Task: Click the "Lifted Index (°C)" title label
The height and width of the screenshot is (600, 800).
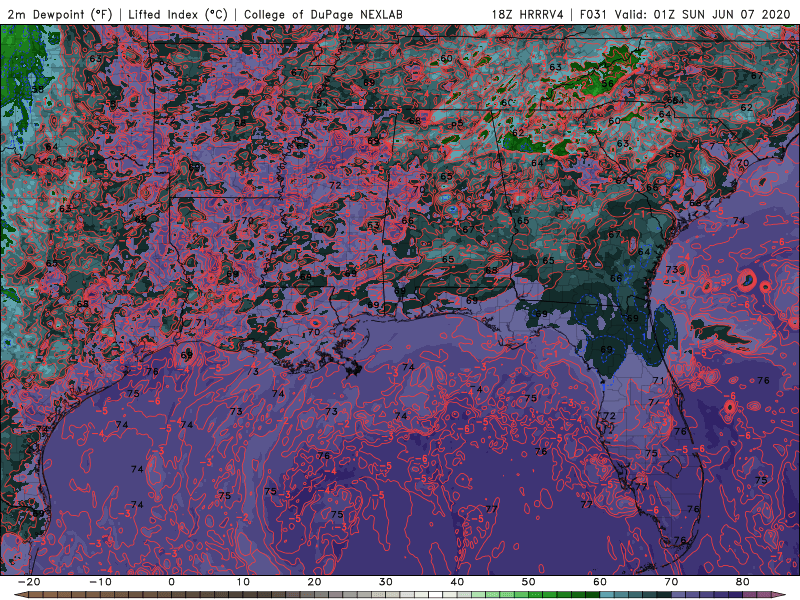Action: pos(178,14)
